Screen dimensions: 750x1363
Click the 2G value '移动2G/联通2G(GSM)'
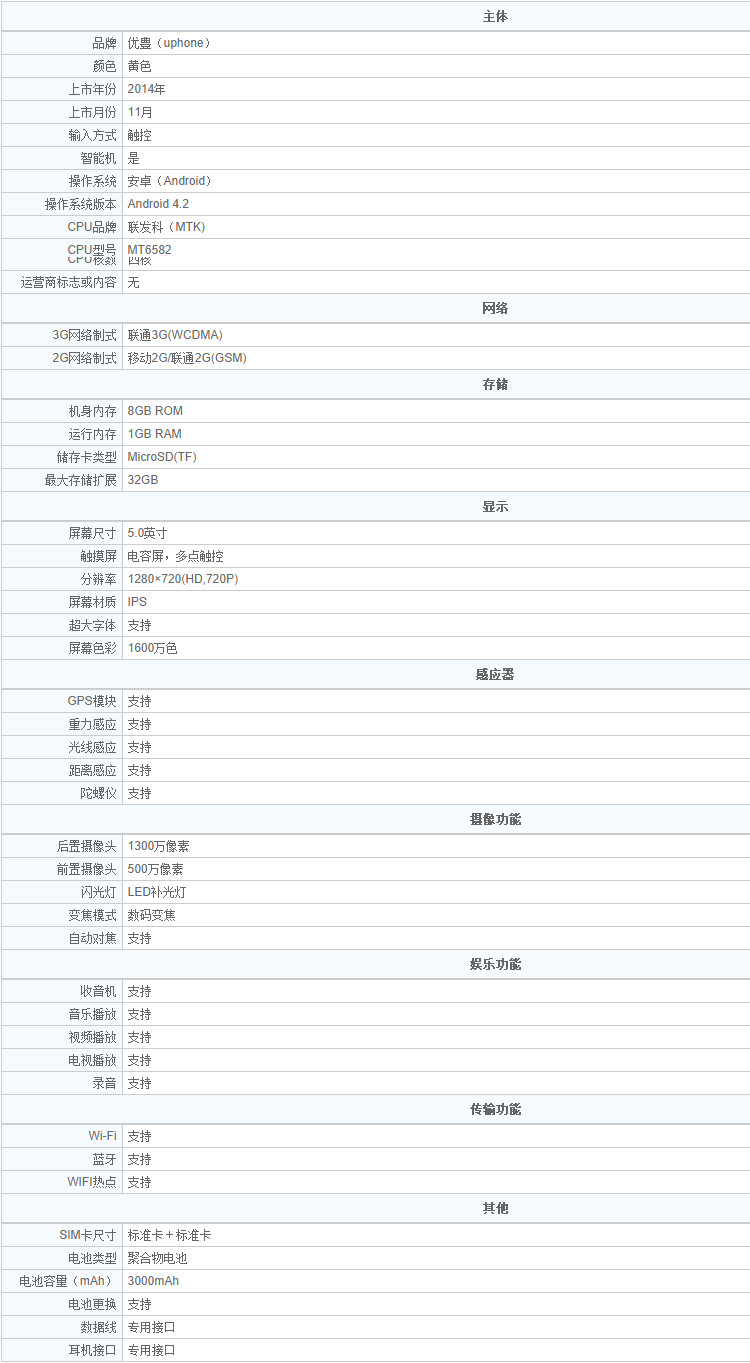187,358
